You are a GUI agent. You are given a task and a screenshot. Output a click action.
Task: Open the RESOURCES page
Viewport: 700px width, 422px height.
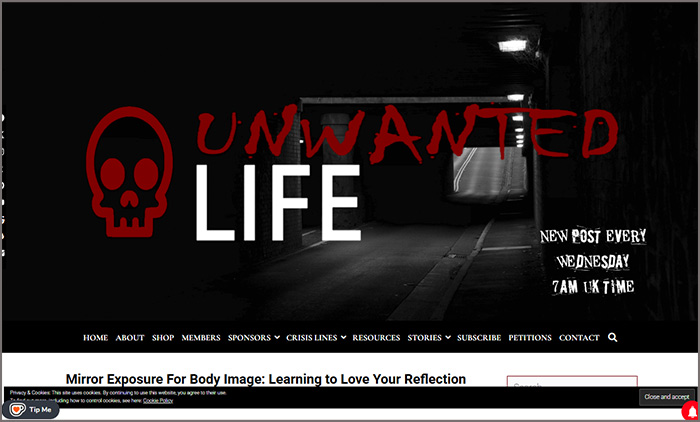coord(376,338)
